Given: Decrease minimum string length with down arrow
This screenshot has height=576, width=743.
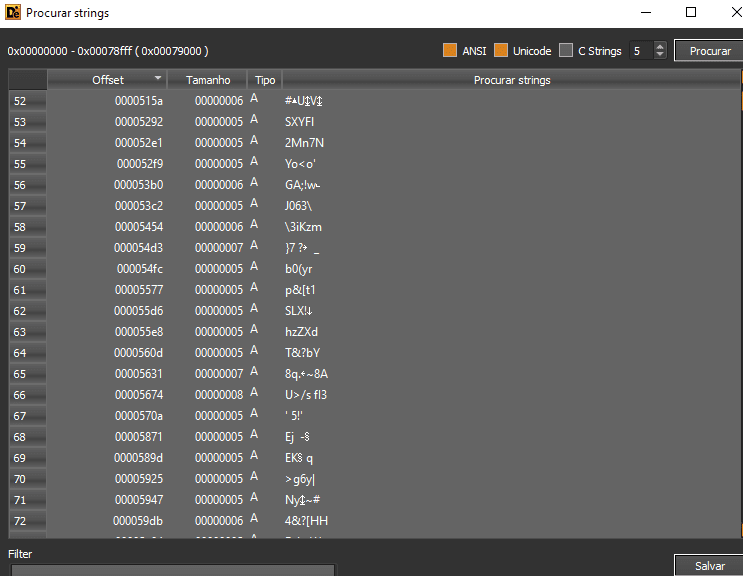Looking at the screenshot, I should click(x=660, y=54).
